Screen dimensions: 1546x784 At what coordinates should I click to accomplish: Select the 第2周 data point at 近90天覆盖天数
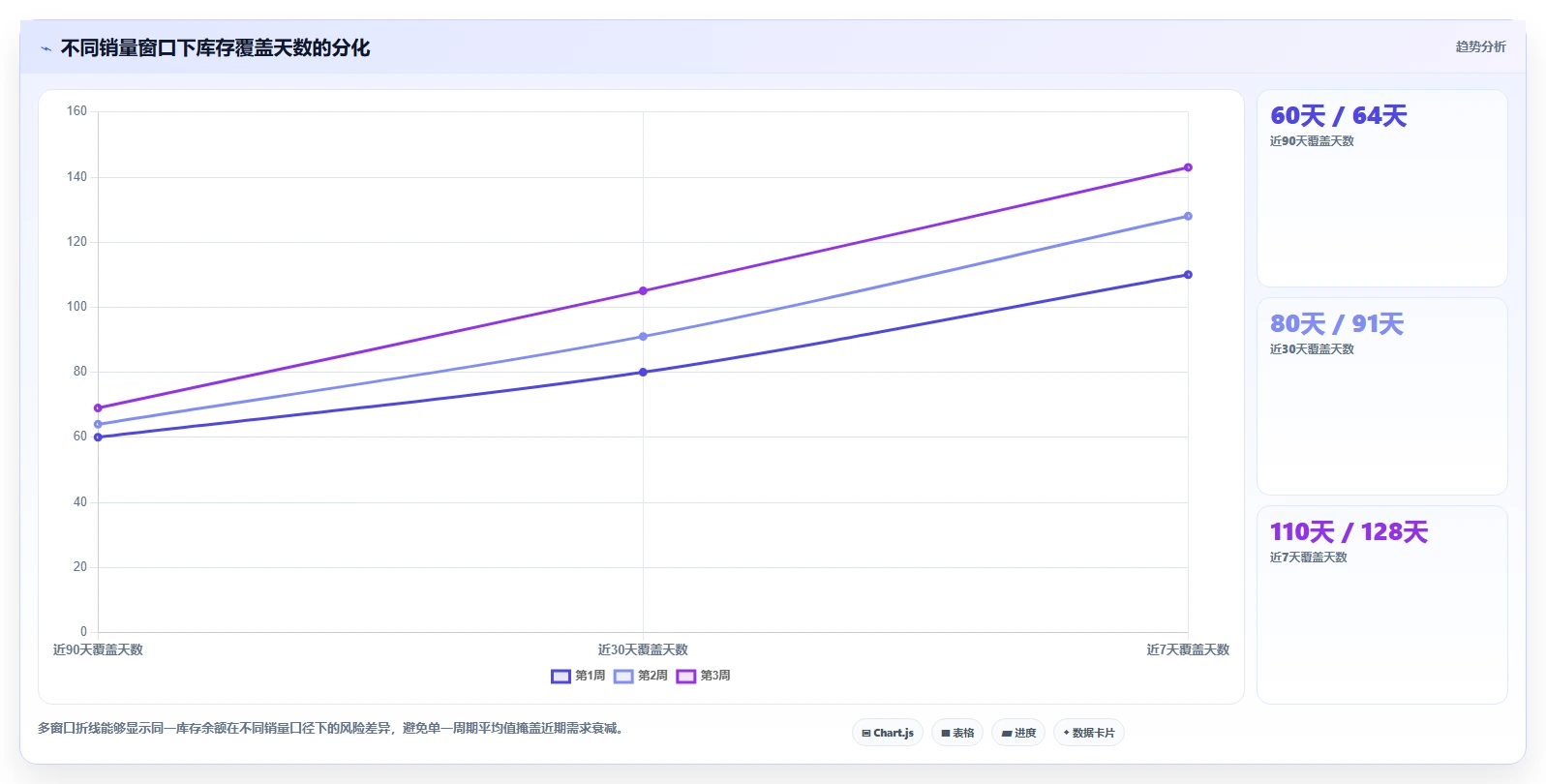pyautogui.click(x=98, y=424)
